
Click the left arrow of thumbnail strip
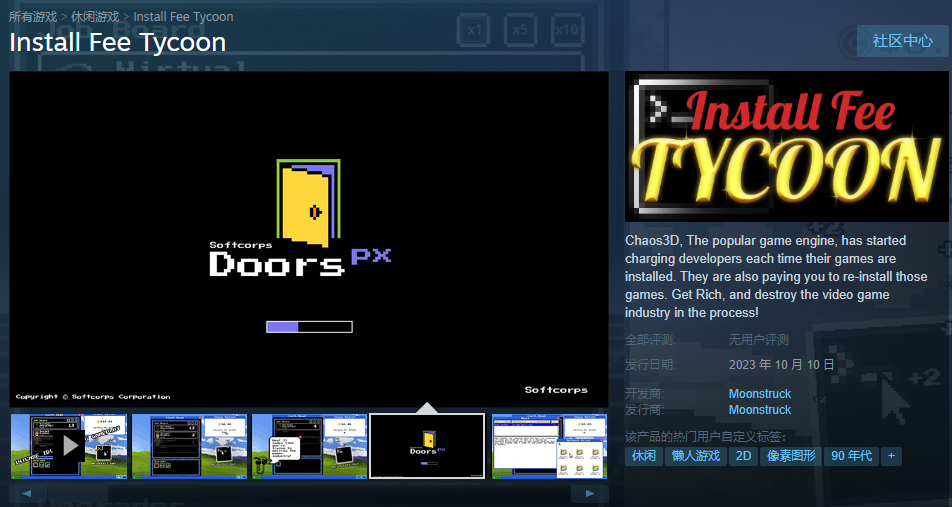[x=27, y=493]
